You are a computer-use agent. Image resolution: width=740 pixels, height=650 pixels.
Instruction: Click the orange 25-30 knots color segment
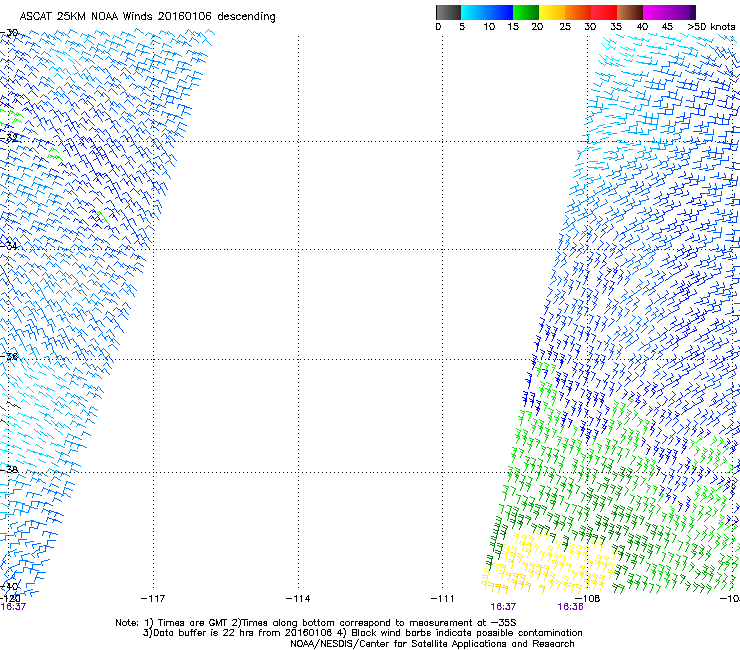pyautogui.click(x=578, y=12)
